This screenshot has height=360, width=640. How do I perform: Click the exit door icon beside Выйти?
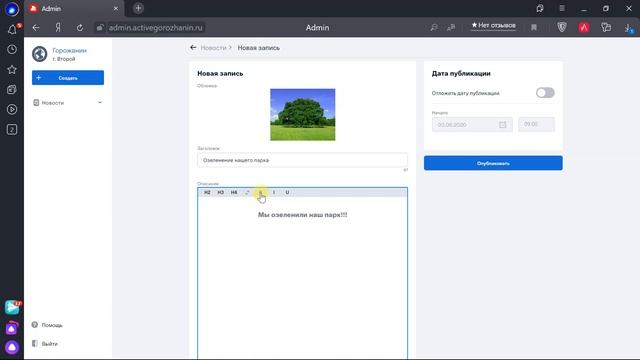[x=35, y=343]
